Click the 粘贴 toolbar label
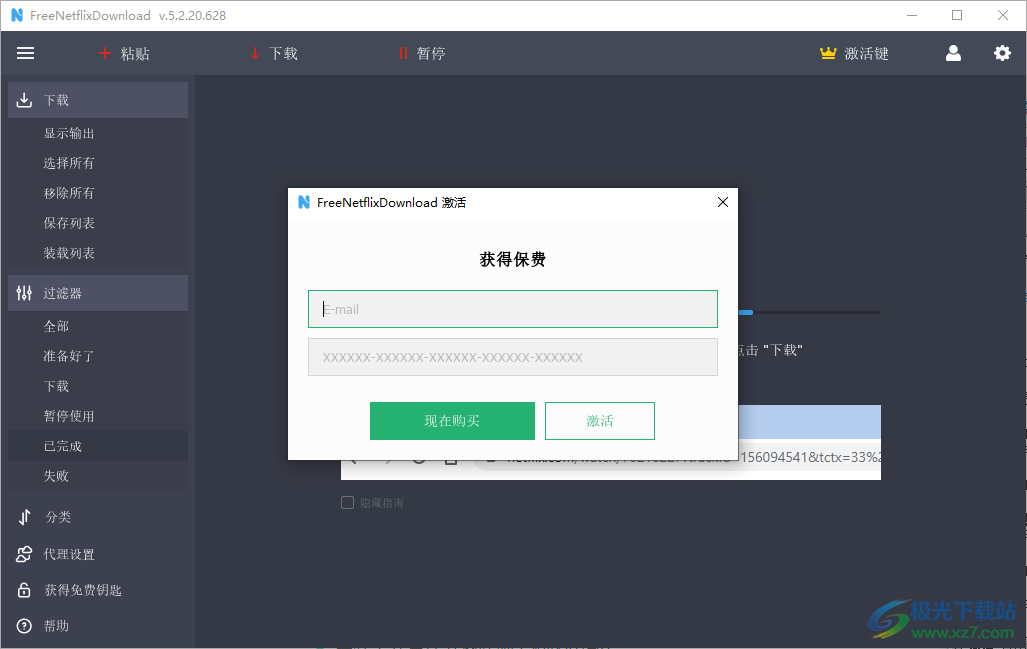The image size is (1027, 649). 135,54
